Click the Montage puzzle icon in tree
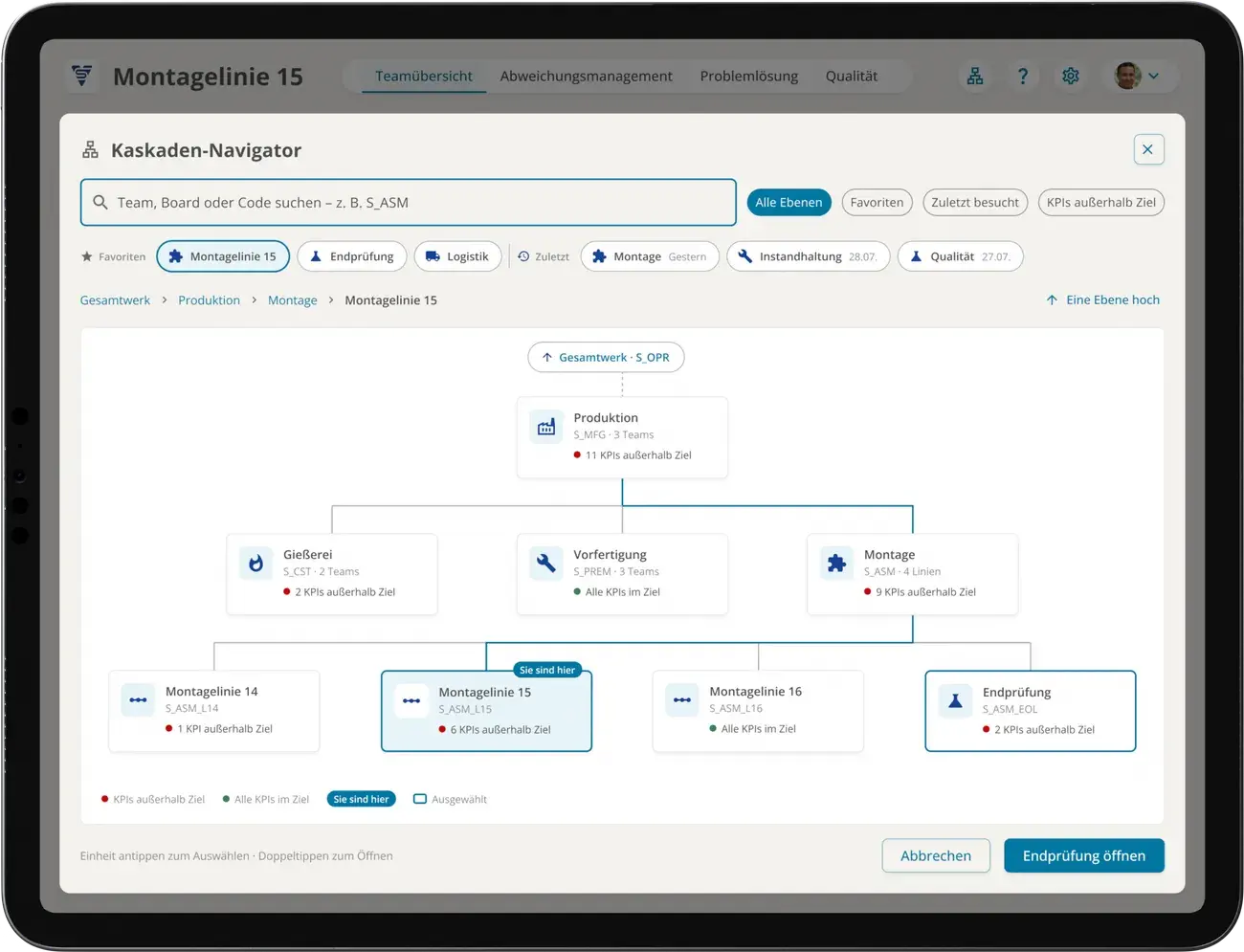The width and height of the screenshot is (1244, 952). coord(836,564)
